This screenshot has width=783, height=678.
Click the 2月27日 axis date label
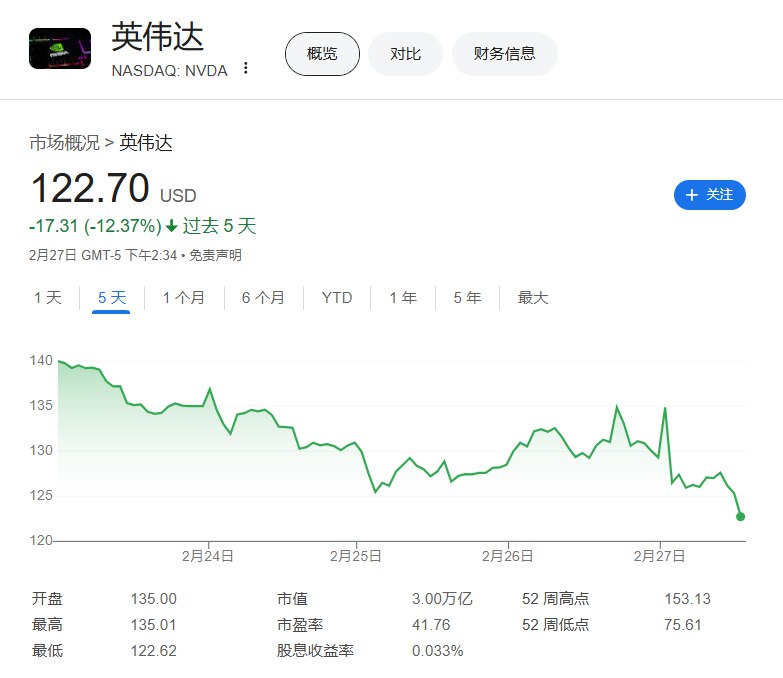[660, 556]
